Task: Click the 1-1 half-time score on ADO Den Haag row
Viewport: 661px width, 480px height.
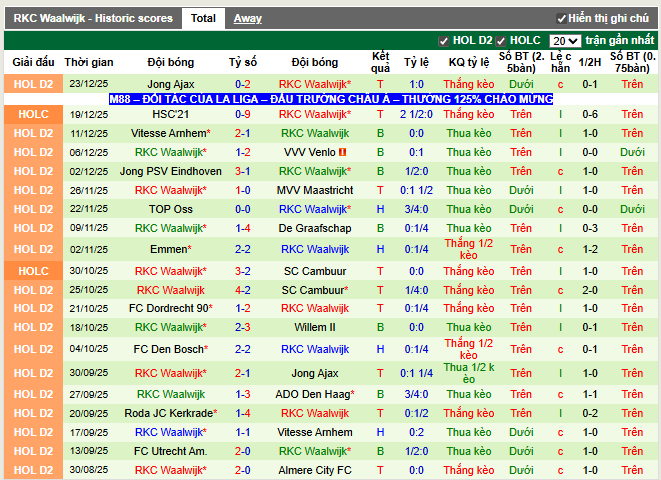Action: tap(590, 394)
